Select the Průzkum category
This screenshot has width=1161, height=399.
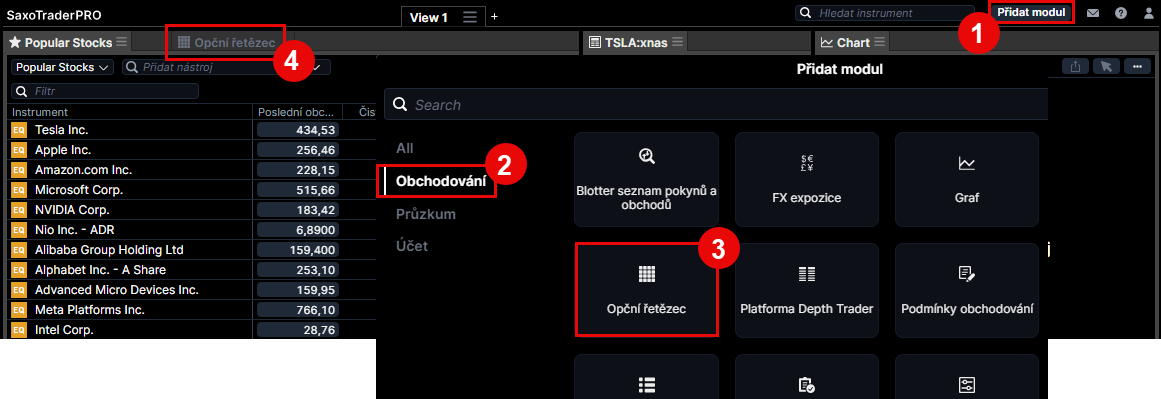point(426,214)
